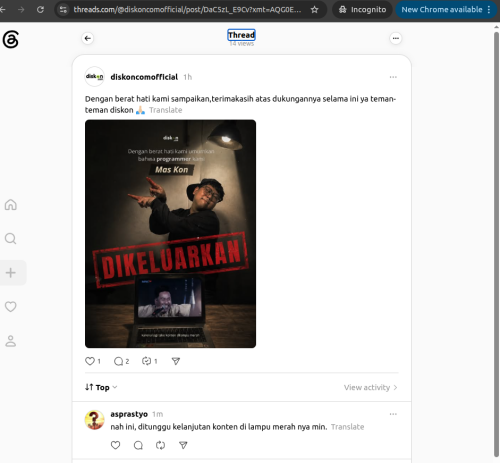Open Activity with the sidebar heart icon

click(x=11, y=307)
